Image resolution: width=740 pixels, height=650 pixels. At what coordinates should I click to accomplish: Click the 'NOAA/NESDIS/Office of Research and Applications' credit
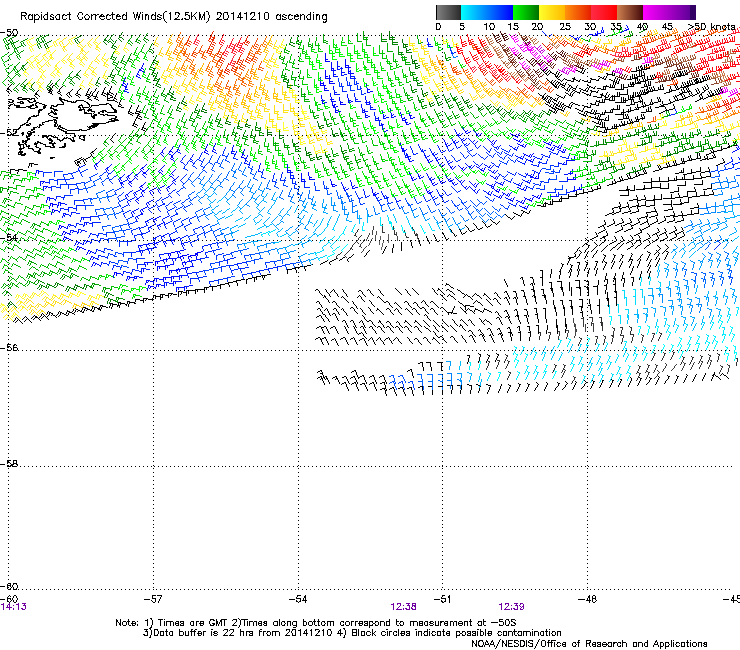589,644
